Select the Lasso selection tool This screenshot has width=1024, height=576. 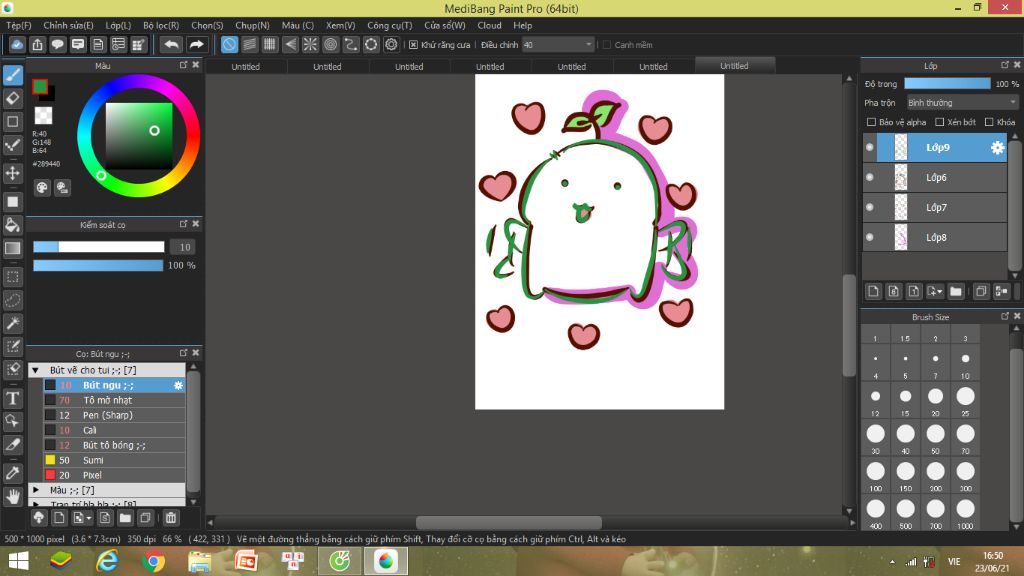tap(13, 300)
